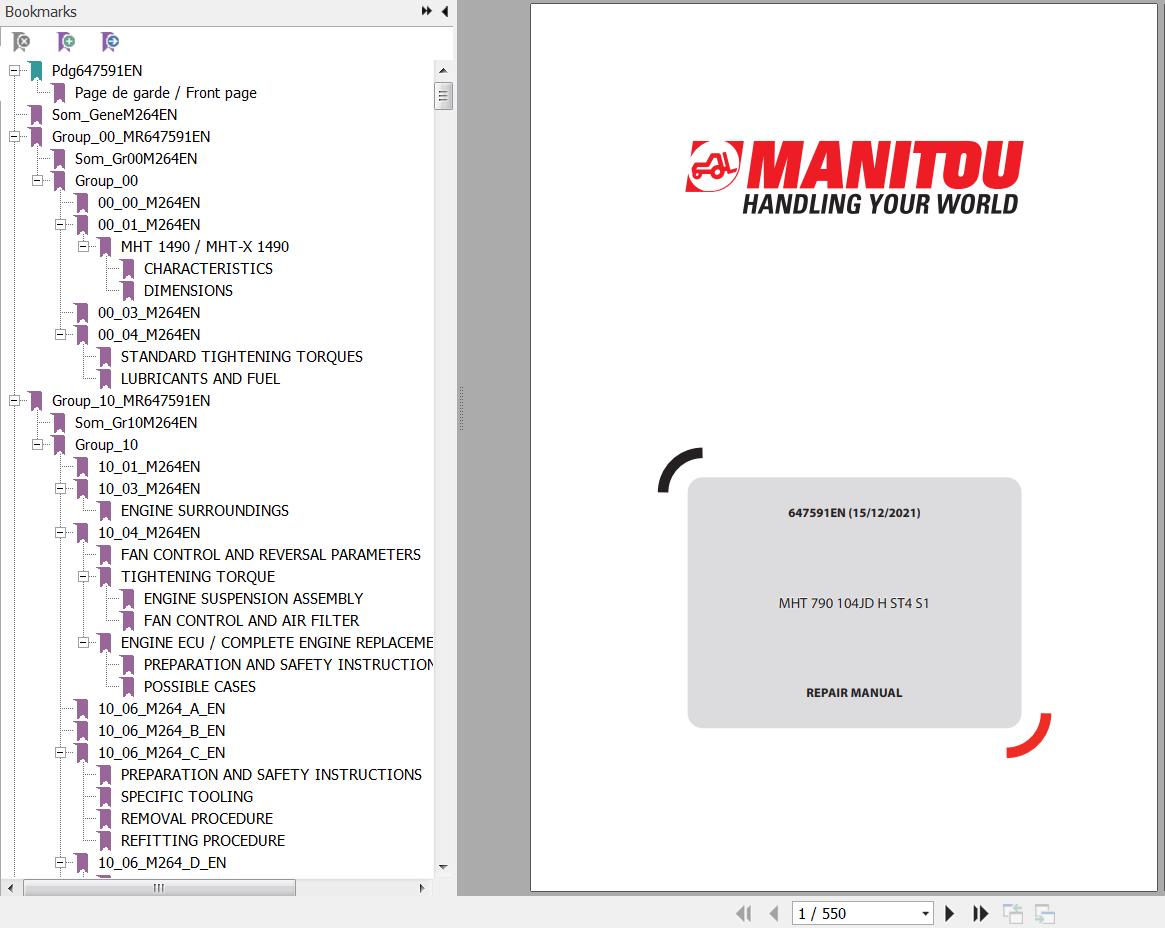
Task: Open ENGINE SUSPENSION ASSEMBLY bookmark
Action: [253, 599]
